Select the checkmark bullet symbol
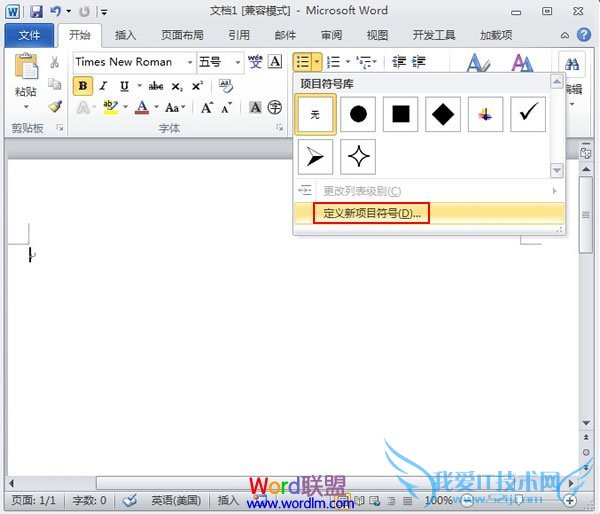This screenshot has height=514, width=600. pyautogui.click(x=528, y=115)
